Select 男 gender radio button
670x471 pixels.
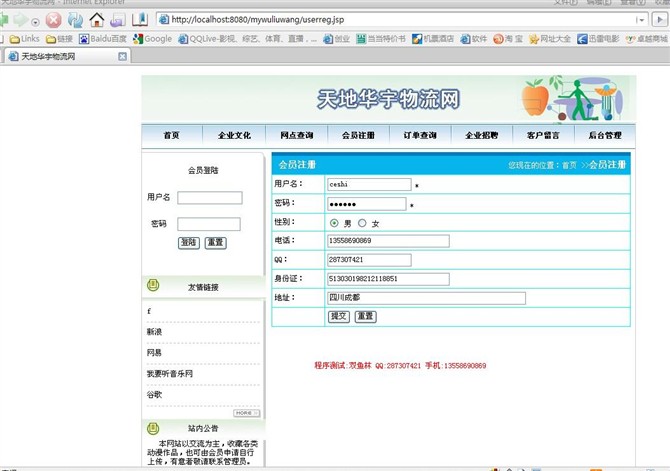[334, 223]
